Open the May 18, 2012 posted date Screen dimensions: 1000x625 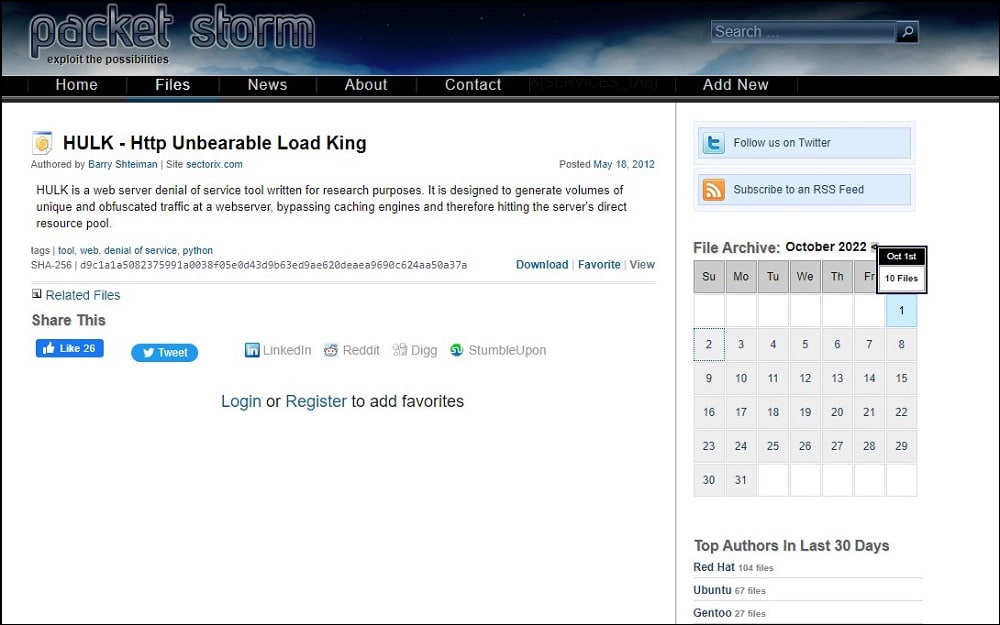point(624,165)
